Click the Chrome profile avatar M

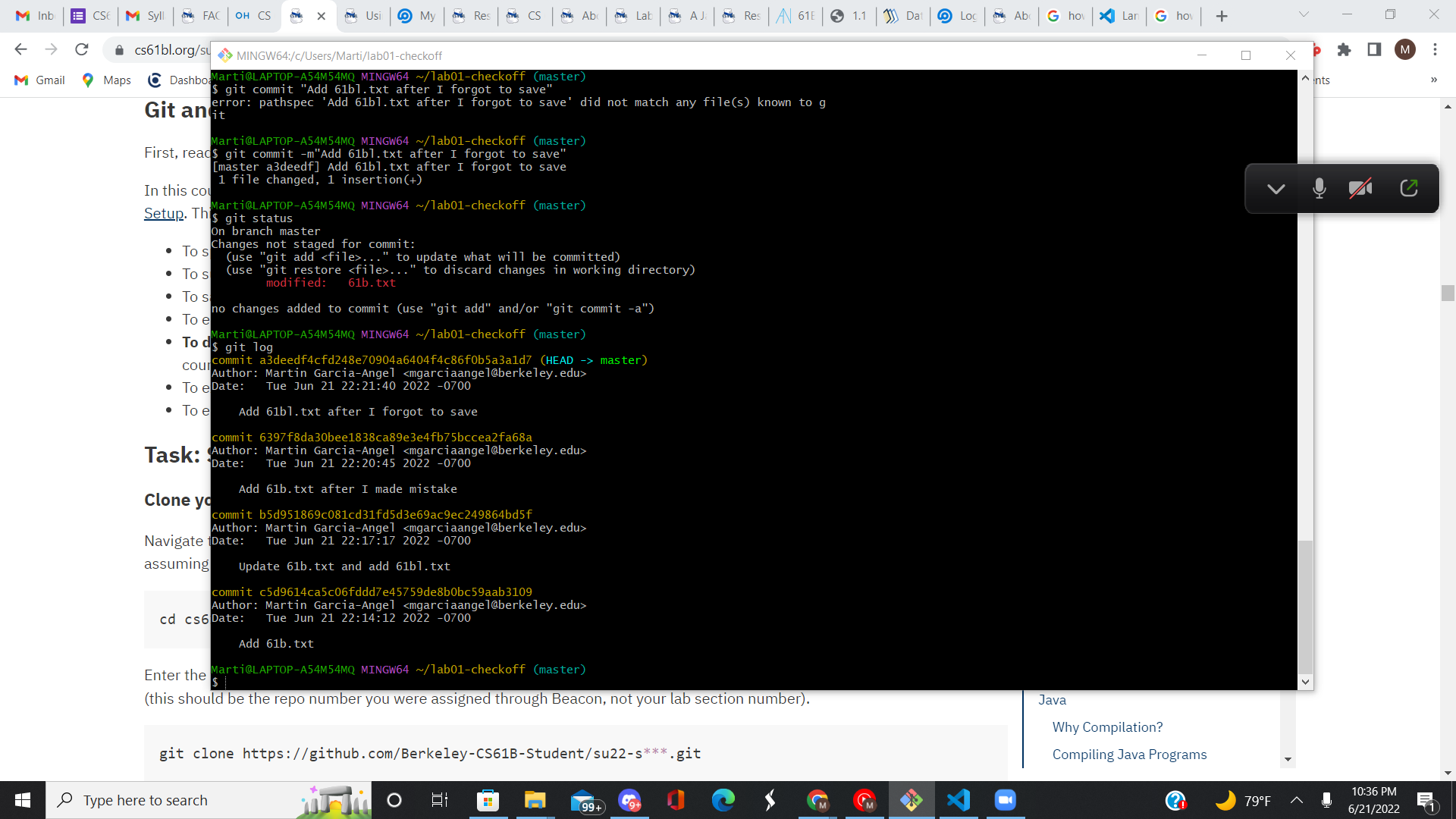click(1404, 50)
